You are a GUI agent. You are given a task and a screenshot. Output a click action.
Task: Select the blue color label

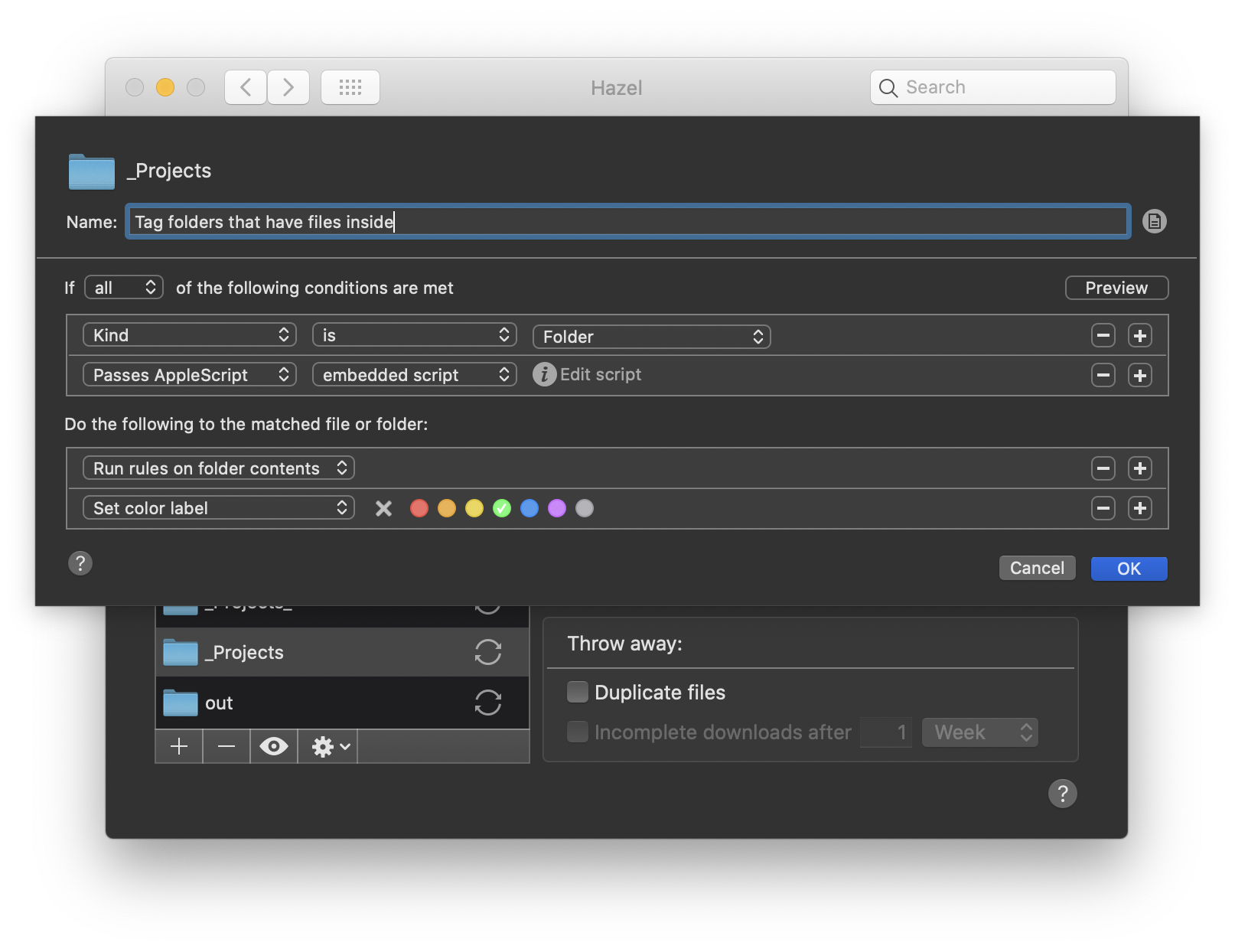coord(530,508)
